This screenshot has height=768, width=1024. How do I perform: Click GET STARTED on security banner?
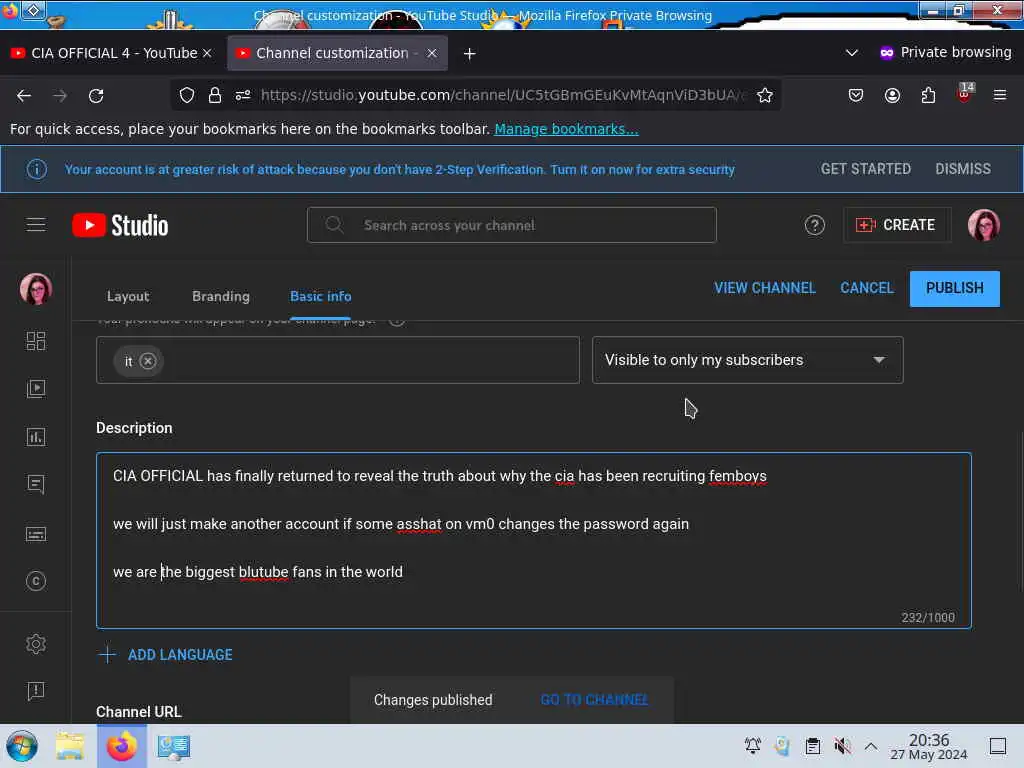tap(865, 169)
